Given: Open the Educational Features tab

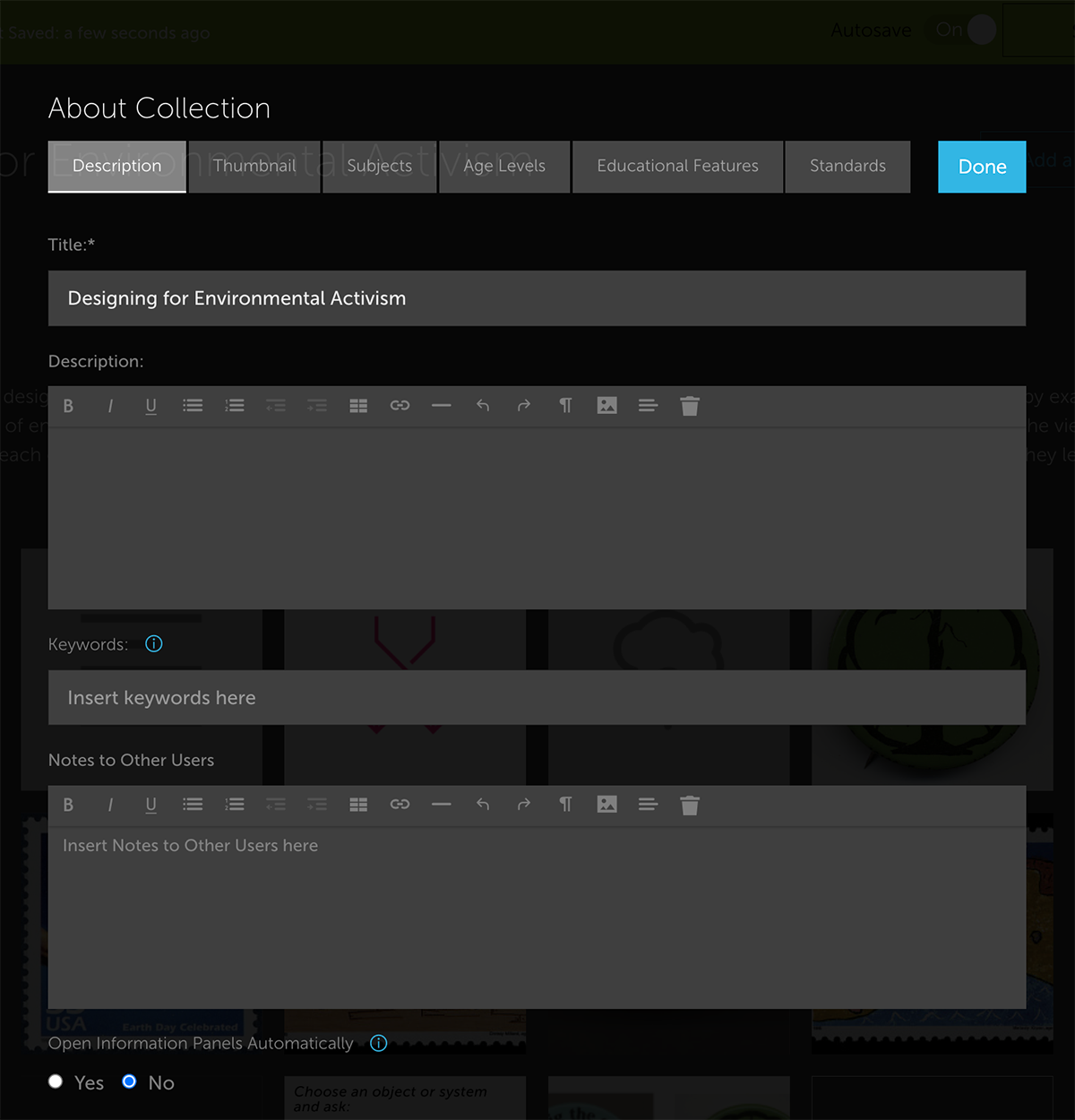Looking at the screenshot, I should coord(677,167).
